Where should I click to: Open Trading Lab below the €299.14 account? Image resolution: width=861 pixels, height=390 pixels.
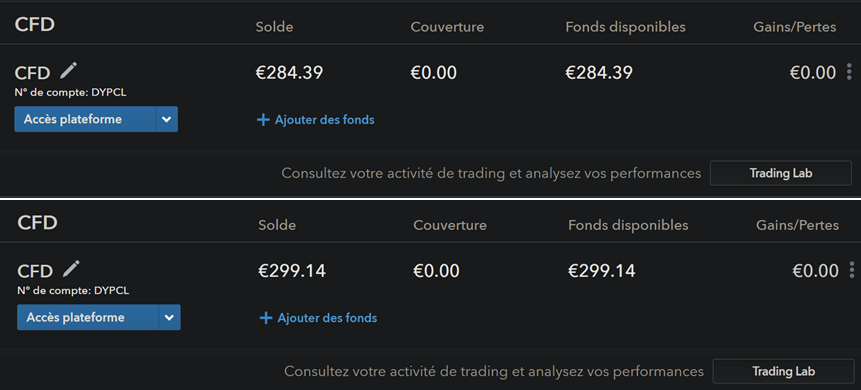coord(784,371)
